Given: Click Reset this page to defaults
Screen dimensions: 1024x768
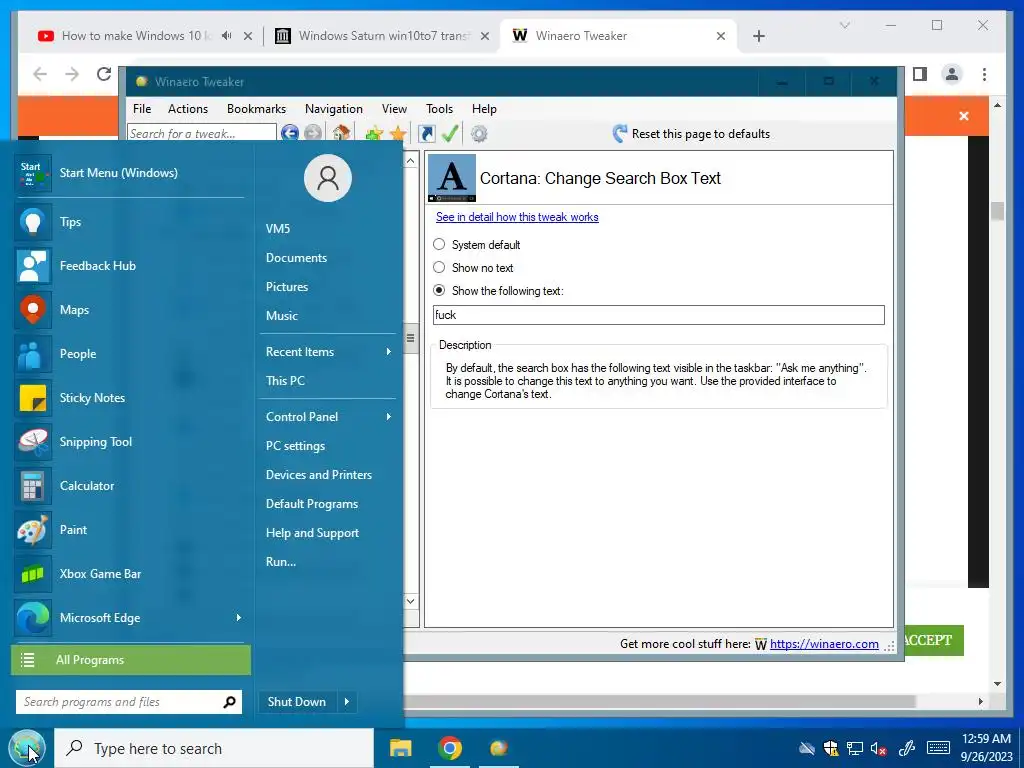Looking at the screenshot, I should pyautogui.click(x=692, y=134).
